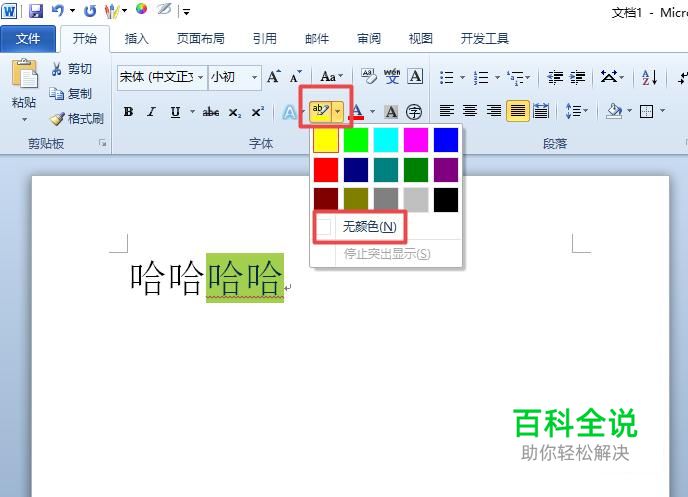Click the Character Border icon
Screen dimensions: 688x497
pos(415,76)
